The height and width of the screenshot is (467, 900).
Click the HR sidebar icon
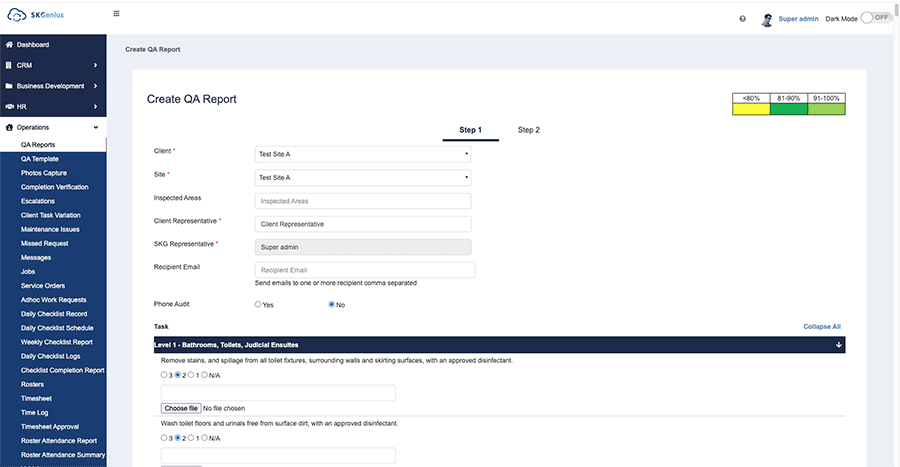click(x=9, y=106)
